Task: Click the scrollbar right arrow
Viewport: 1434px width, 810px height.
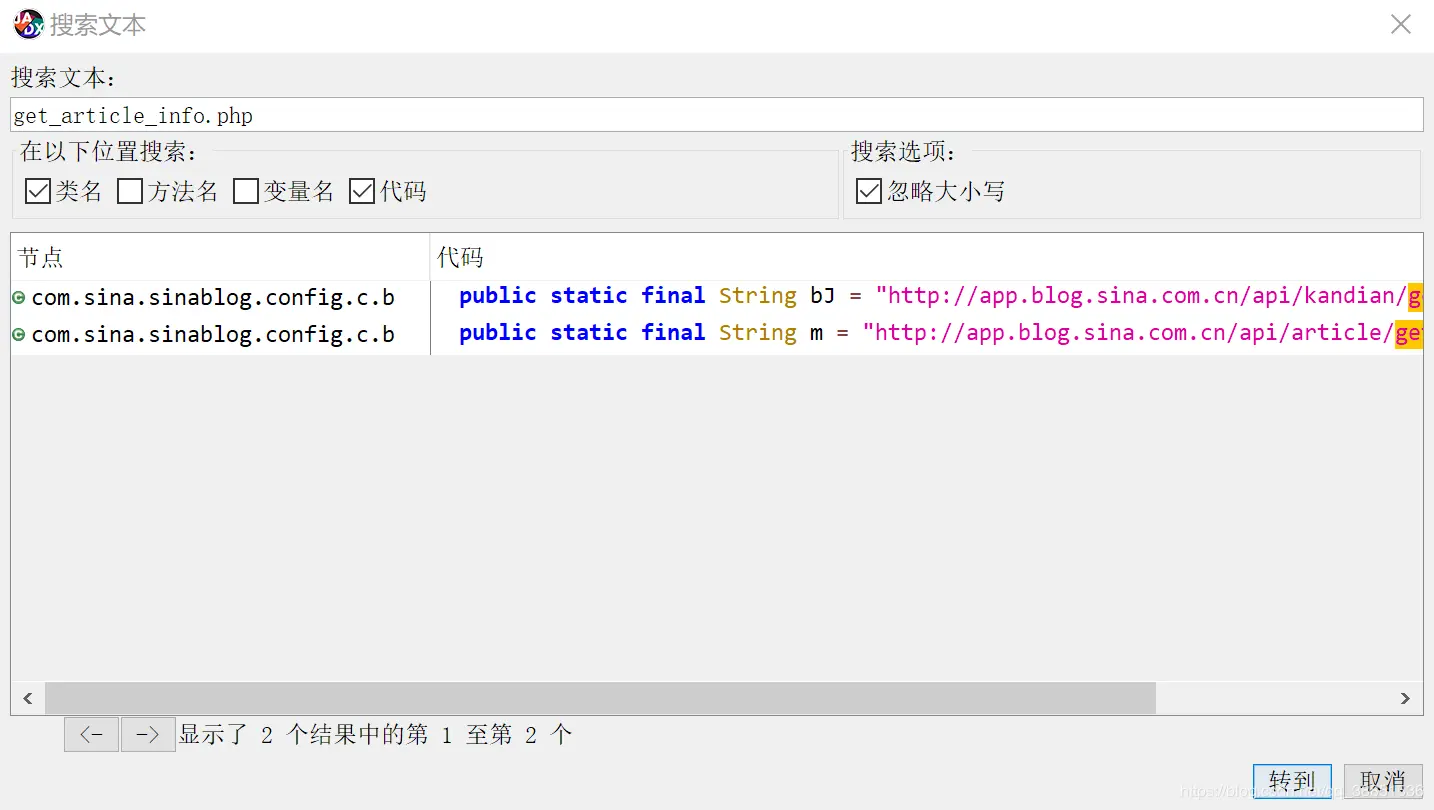Action: (1405, 698)
